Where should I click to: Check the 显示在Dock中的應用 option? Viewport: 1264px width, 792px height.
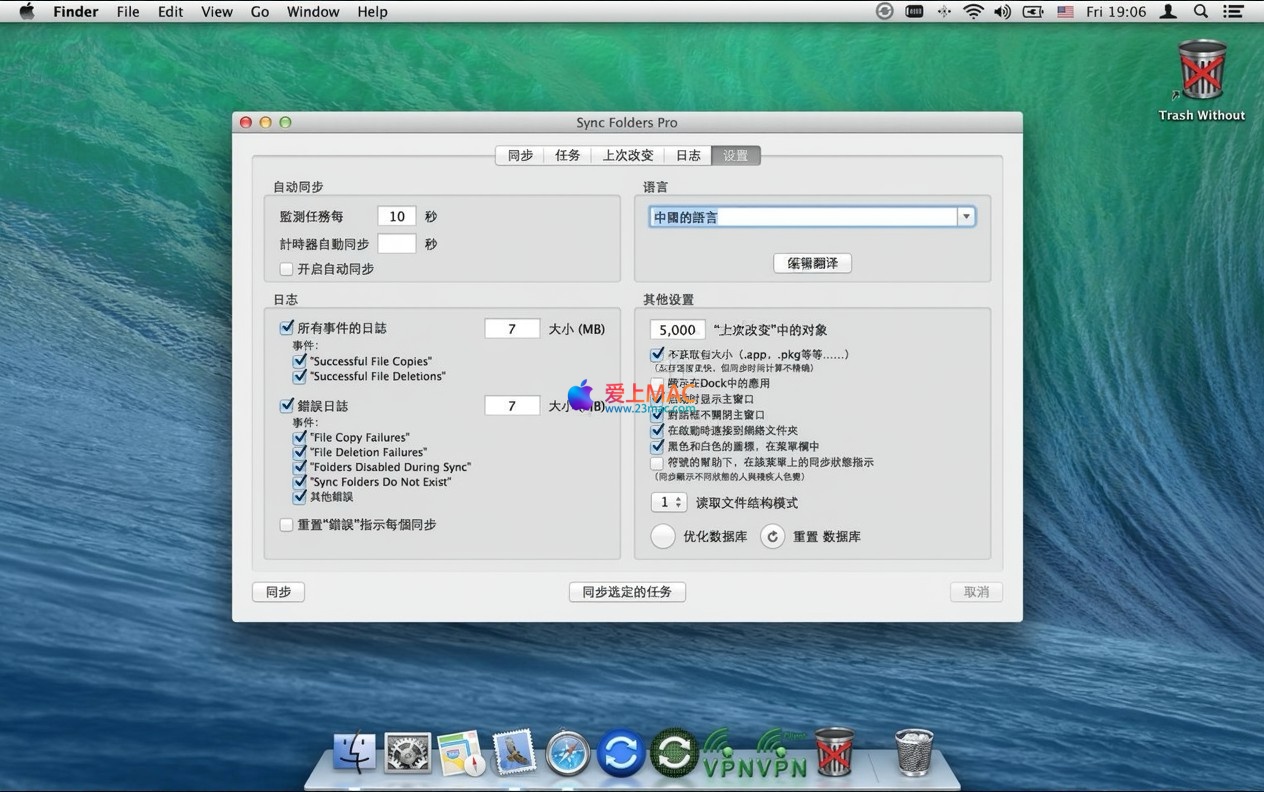click(x=657, y=383)
